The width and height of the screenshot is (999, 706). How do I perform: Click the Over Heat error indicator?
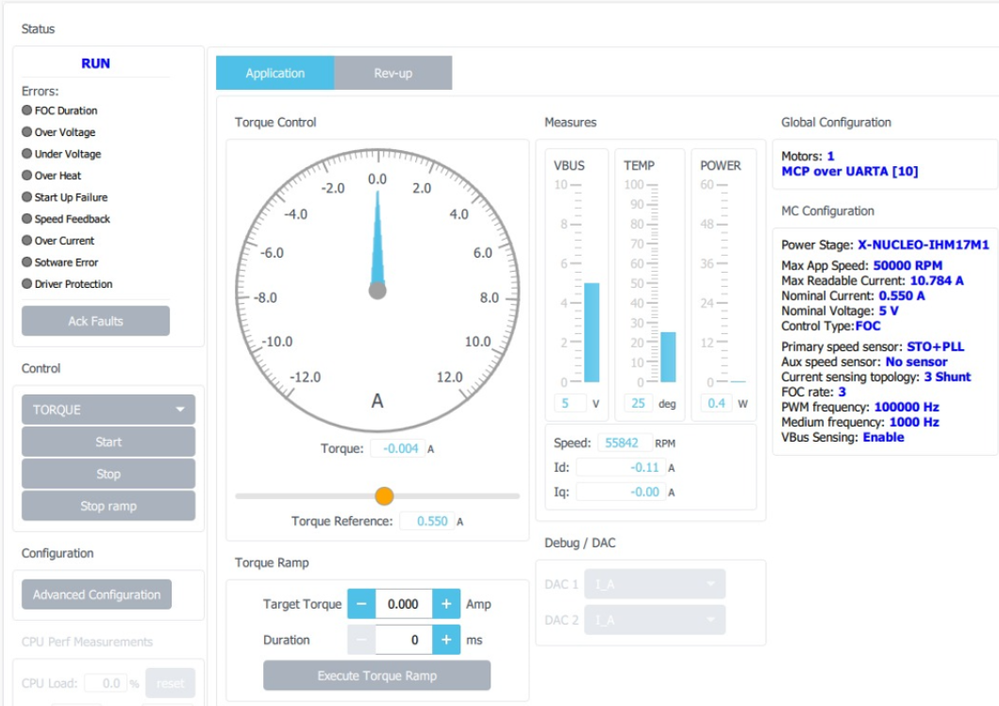27,175
